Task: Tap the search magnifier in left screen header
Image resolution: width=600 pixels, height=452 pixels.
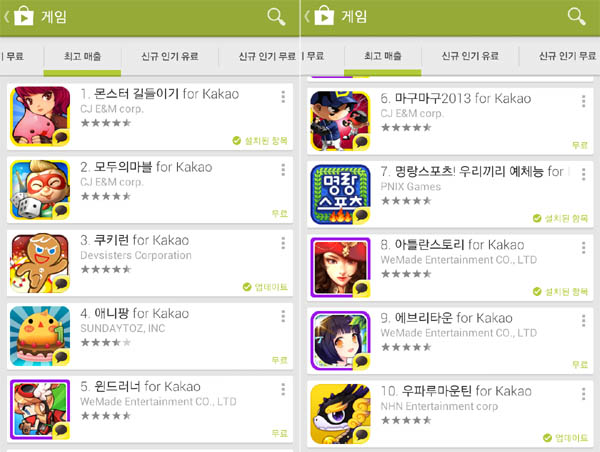Action: pos(276,17)
